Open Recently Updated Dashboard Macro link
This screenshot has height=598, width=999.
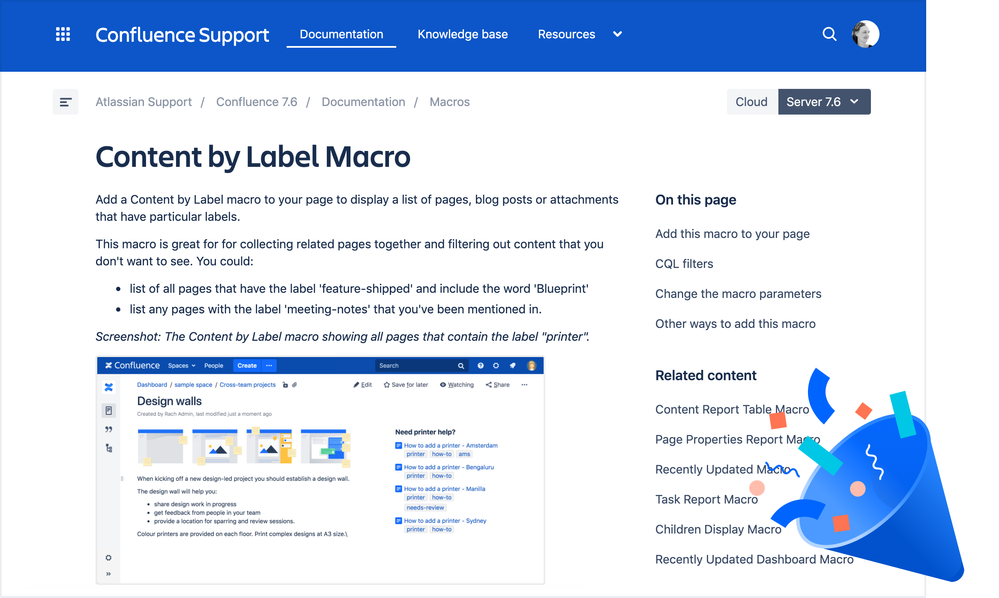point(754,559)
